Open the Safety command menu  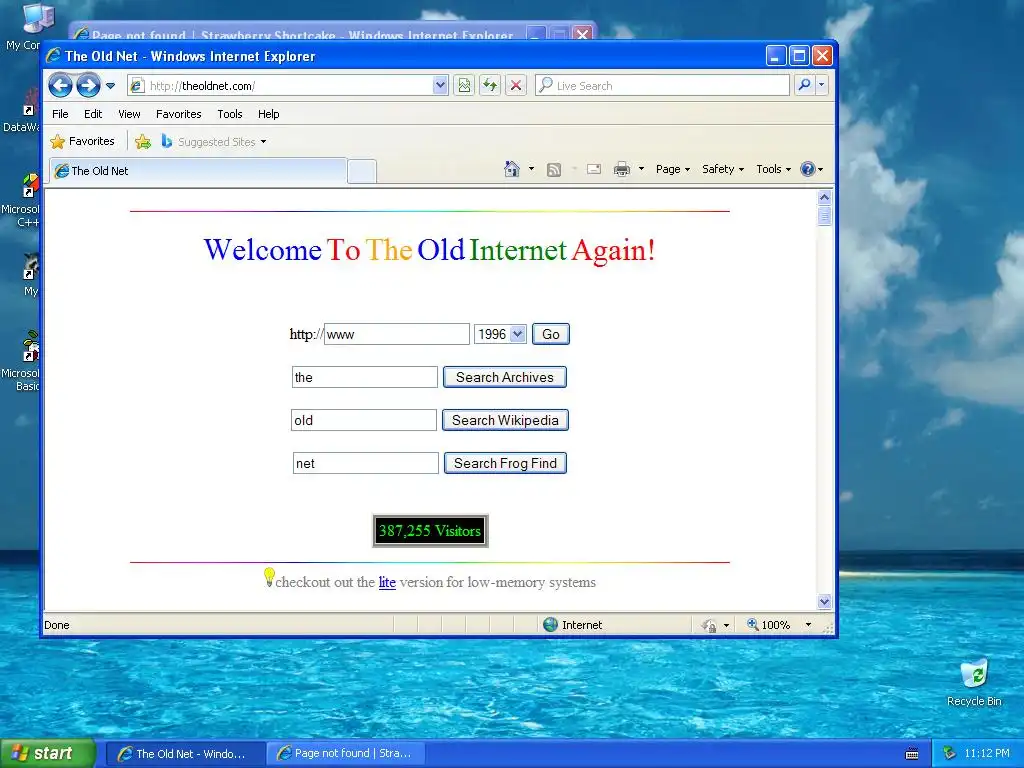(722, 169)
